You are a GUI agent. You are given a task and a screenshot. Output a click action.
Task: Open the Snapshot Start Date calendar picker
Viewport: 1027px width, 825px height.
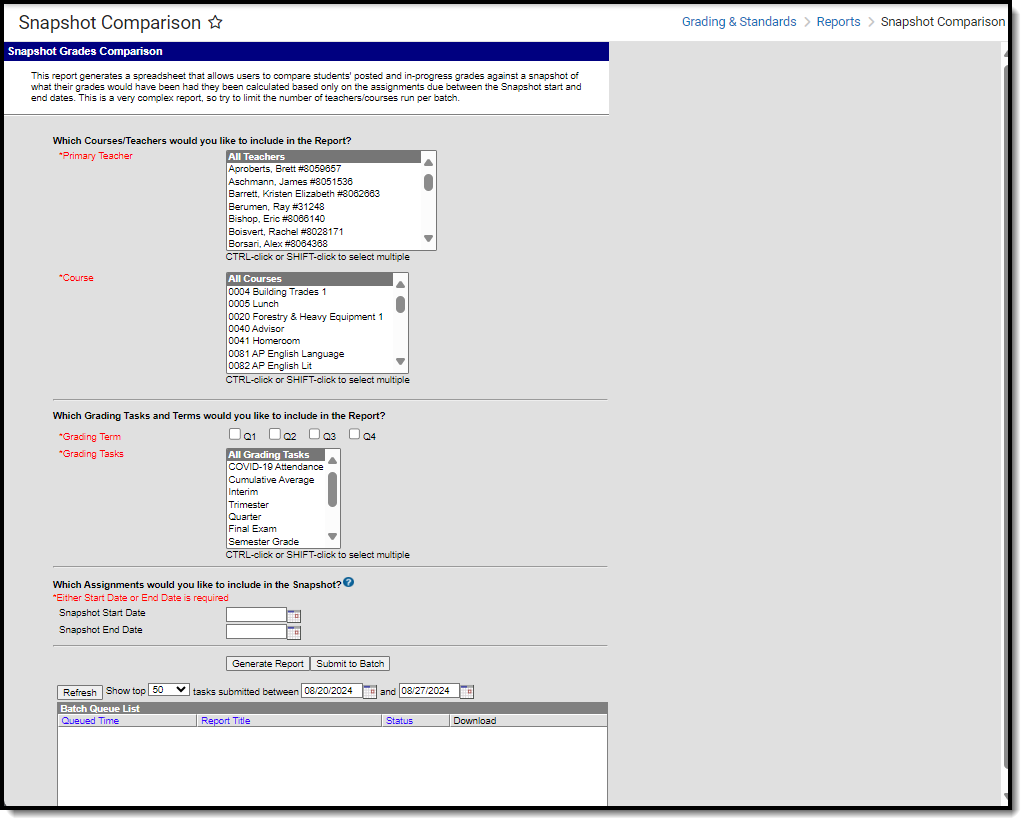click(294, 615)
